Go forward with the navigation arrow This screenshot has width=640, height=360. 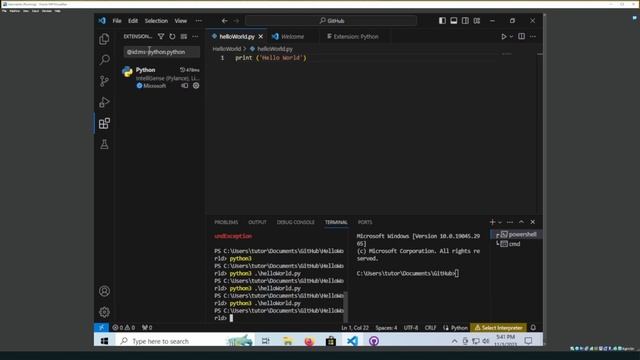tap(236, 20)
